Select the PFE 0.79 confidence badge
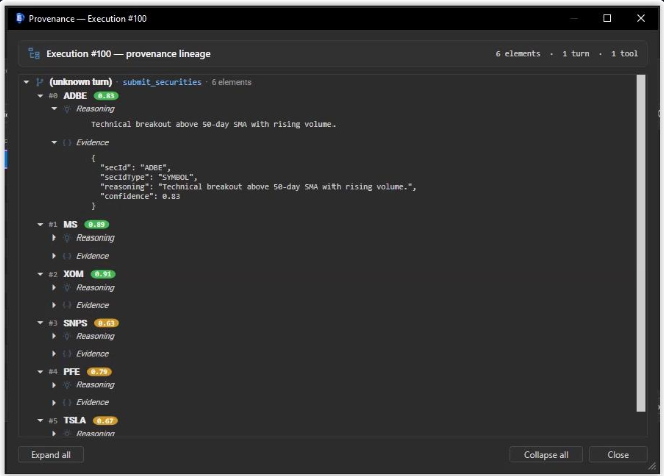This screenshot has width=664, height=476. click(99, 372)
